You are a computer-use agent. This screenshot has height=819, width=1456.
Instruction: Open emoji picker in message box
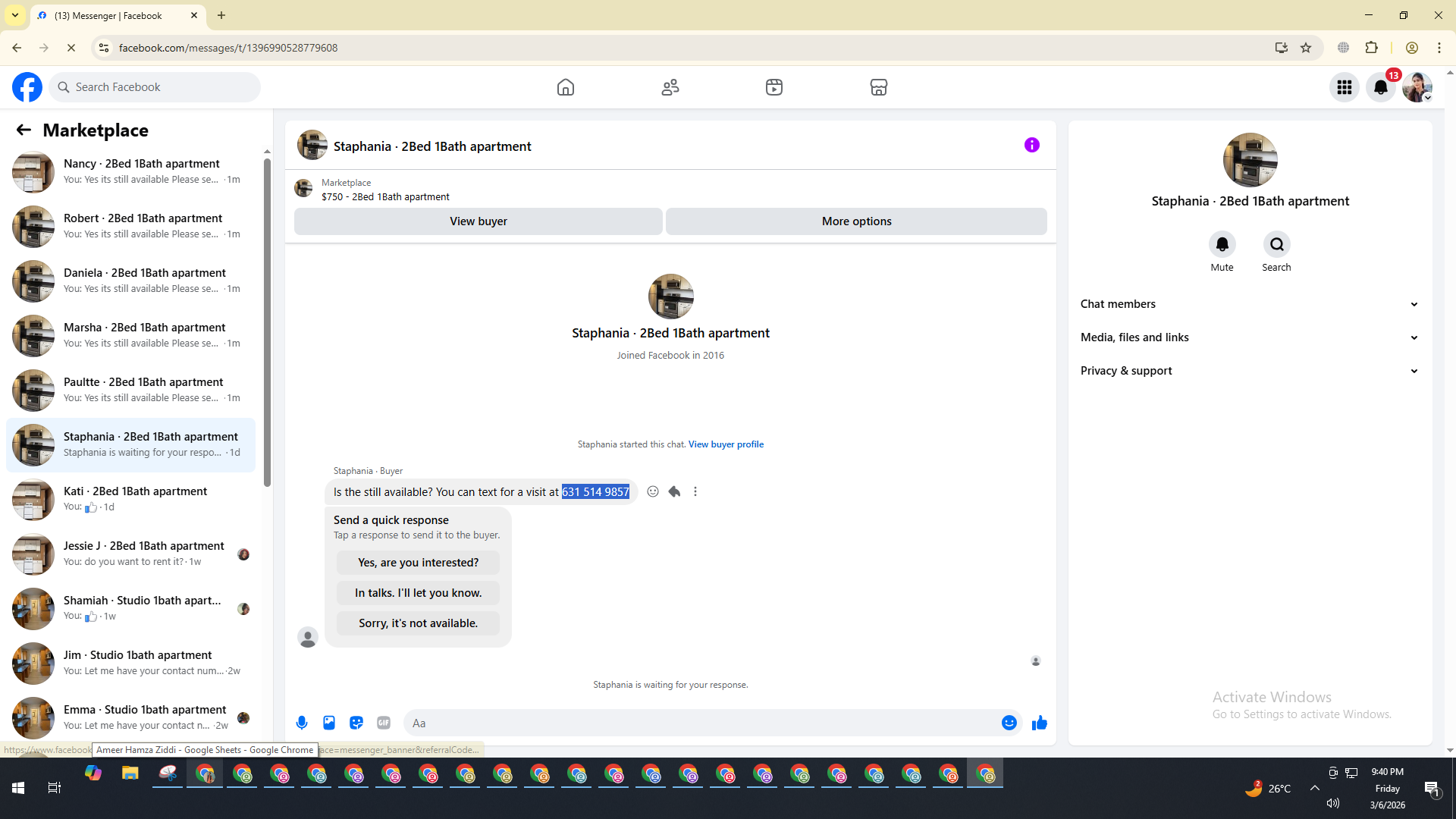[x=1009, y=723]
